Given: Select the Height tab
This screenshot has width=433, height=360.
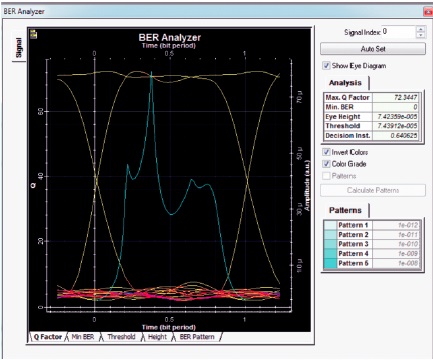Looking at the screenshot, I should tap(157, 337).
